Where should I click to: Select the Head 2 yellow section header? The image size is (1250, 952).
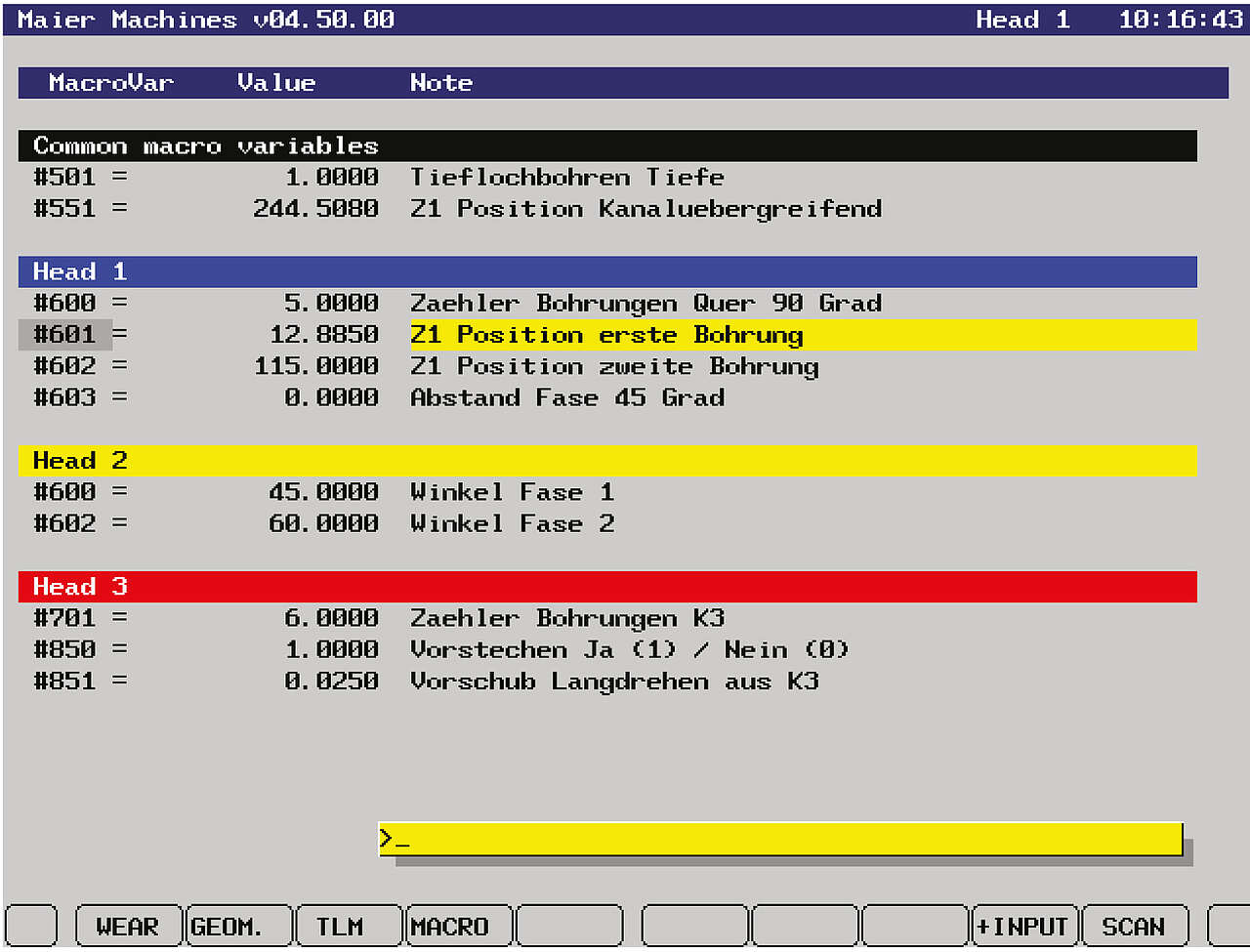[x=605, y=460]
